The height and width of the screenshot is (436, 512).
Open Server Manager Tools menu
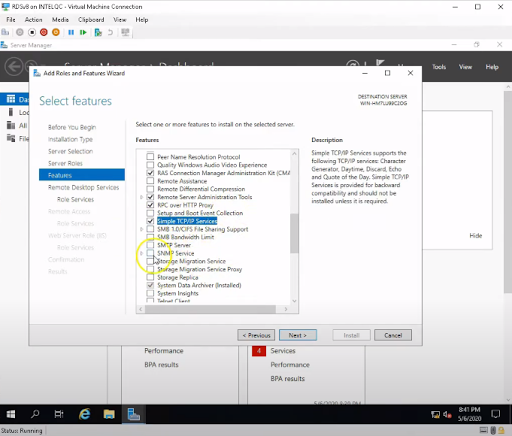point(439,67)
